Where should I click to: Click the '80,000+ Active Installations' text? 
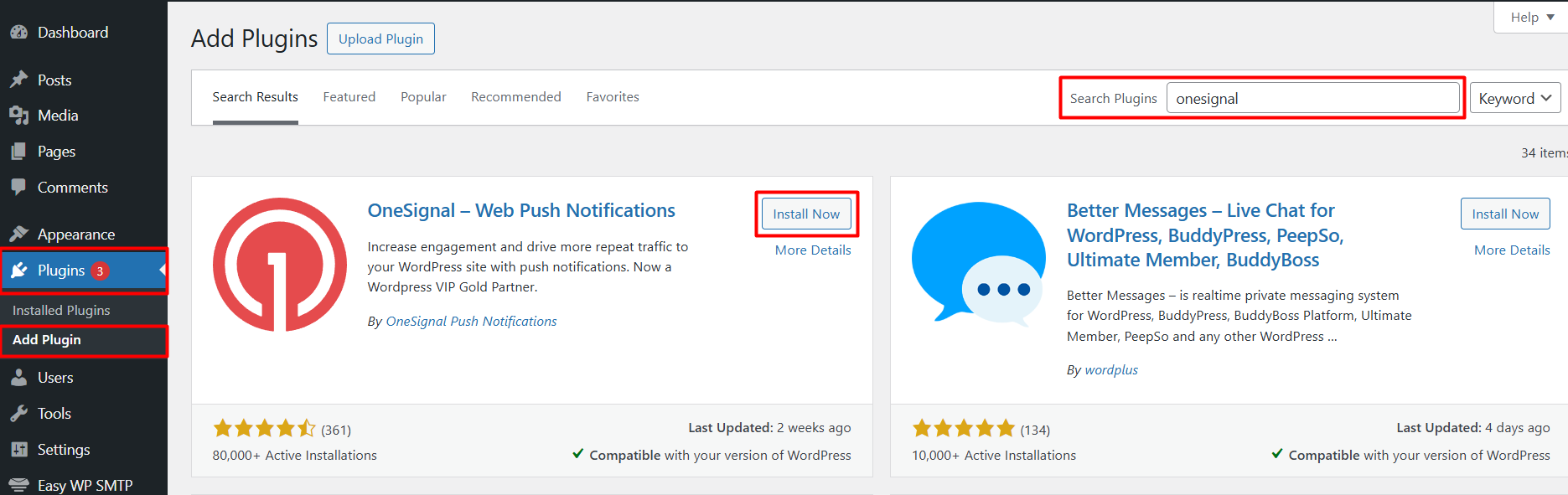[294, 455]
